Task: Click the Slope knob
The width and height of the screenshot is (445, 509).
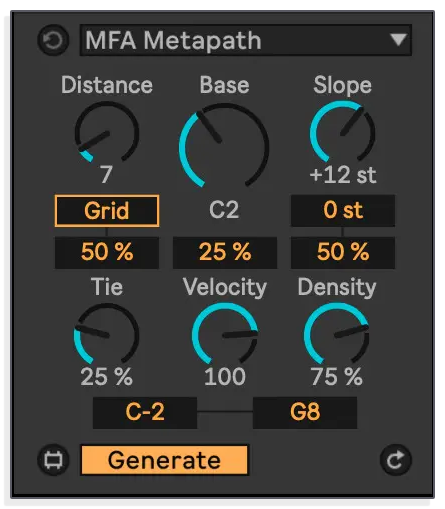Action: click(x=342, y=132)
